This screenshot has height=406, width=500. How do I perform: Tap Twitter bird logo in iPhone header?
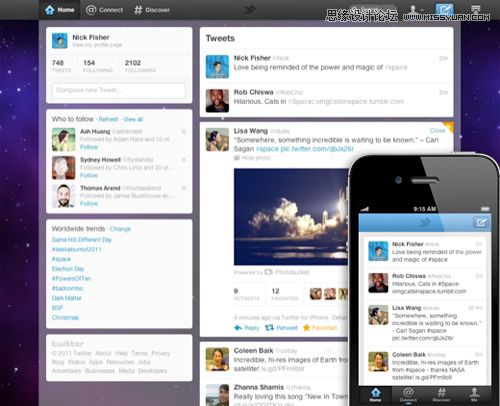425,222
